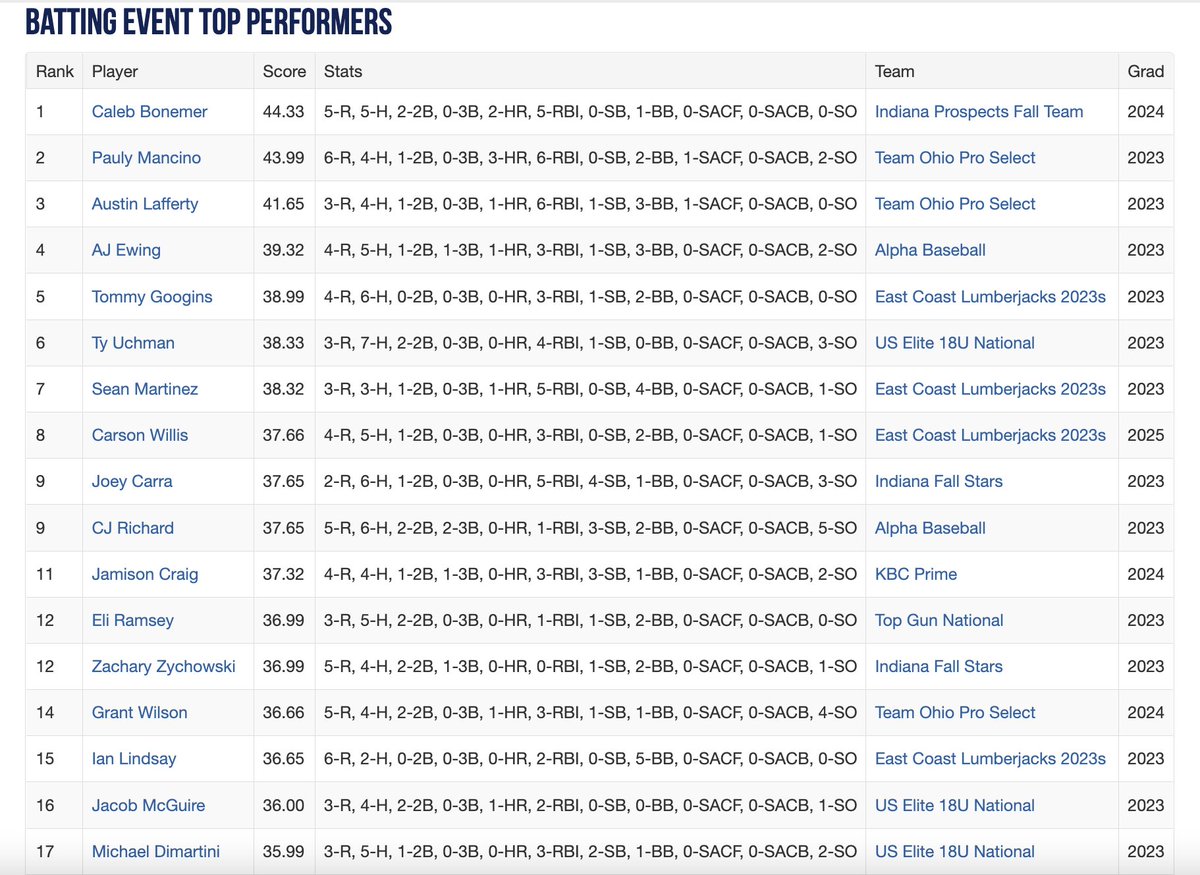The height and width of the screenshot is (875, 1200).
Task: Select the score value 39.32
Action: [284, 250]
